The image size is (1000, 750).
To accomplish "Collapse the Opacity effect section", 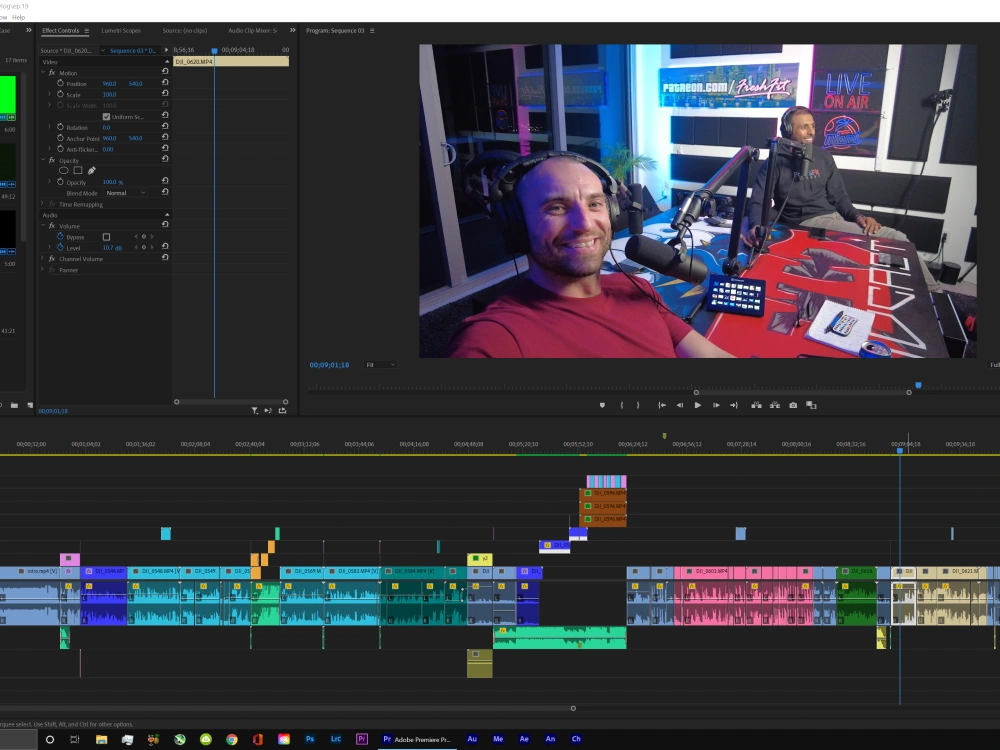I will pyautogui.click(x=43, y=160).
